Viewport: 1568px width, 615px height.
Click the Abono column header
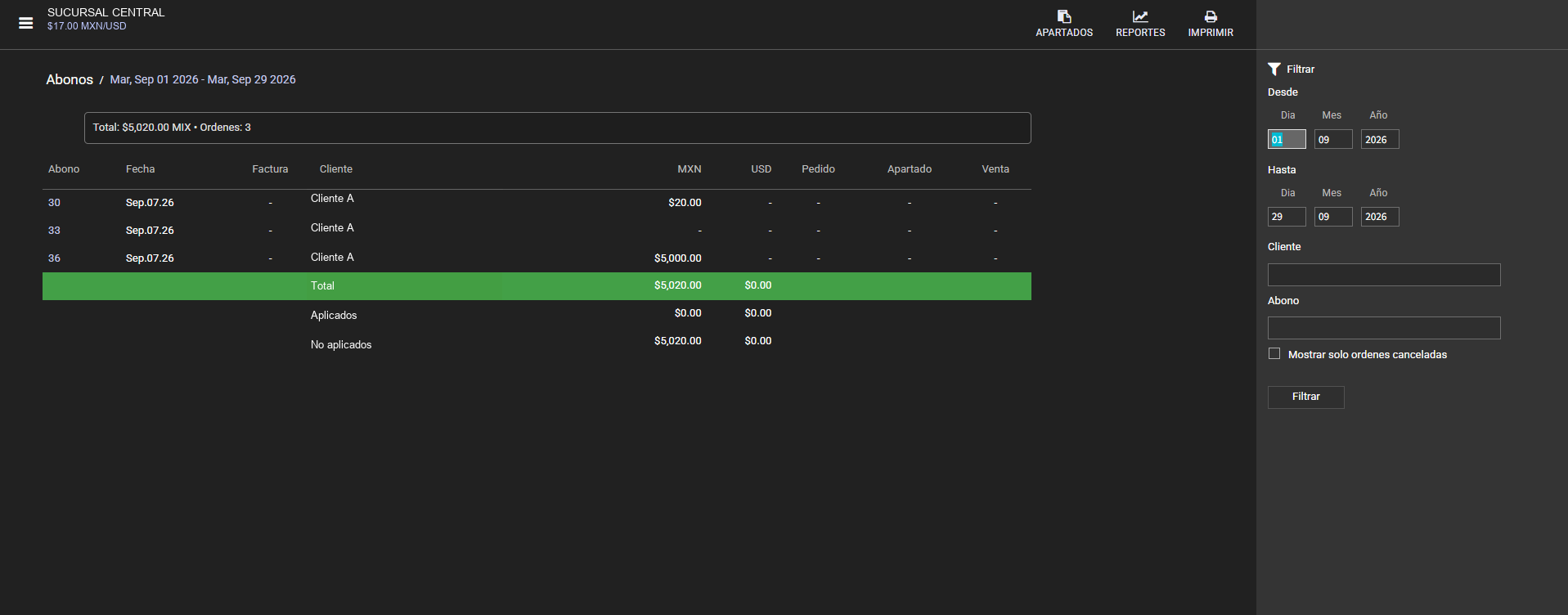tap(64, 169)
